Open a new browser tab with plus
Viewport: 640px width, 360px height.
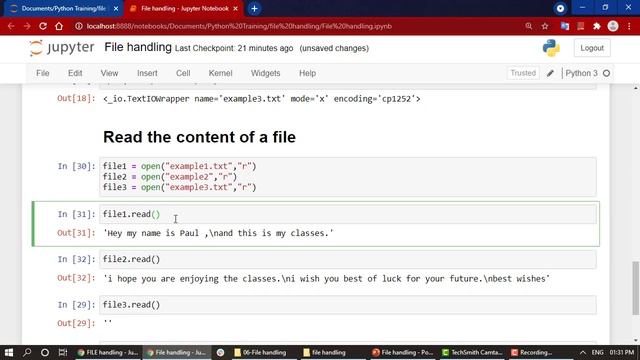254,9
